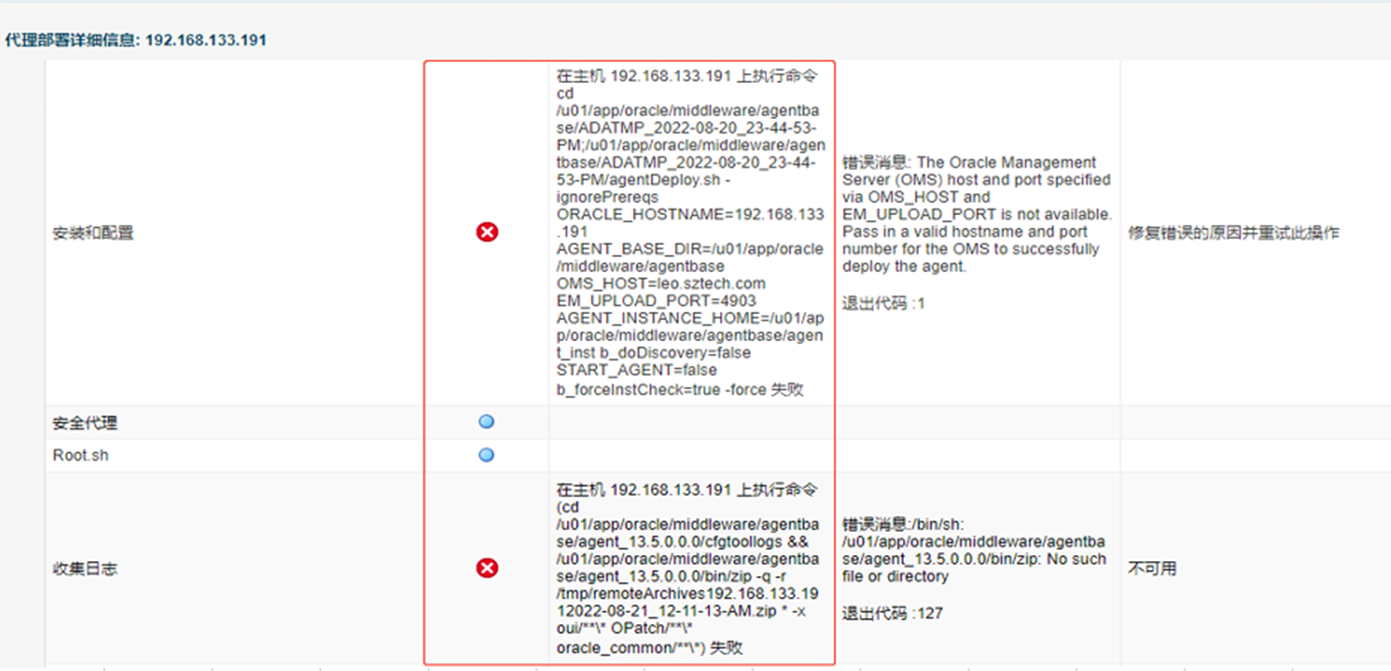This screenshot has height=671, width=1391.
Task: Click the red error icon for 安装和配置
Action: [487, 232]
